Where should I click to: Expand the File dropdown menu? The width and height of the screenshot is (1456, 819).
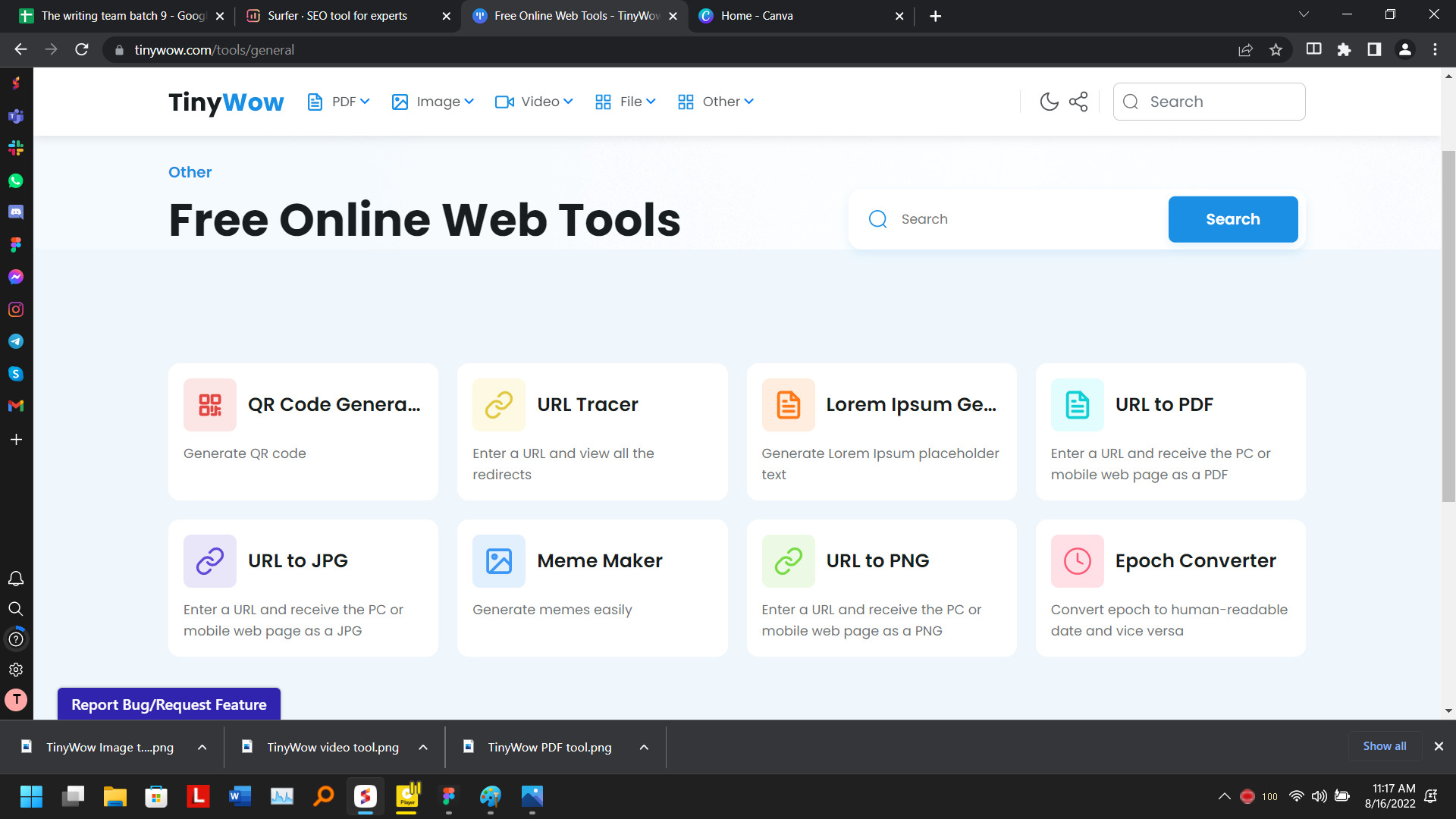point(625,102)
